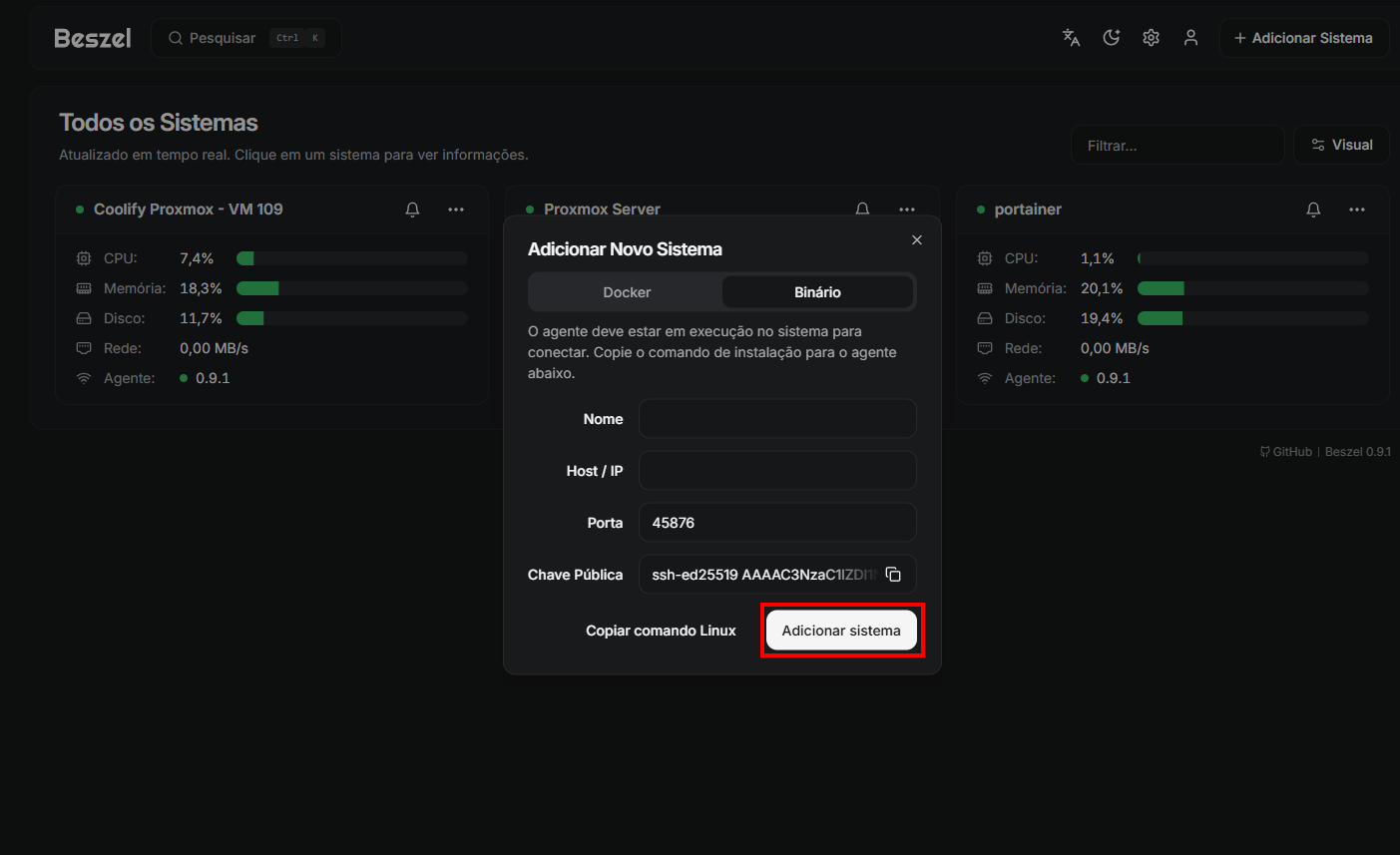
Task: Open three-dot menu on portainer card
Action: click(x=1357, y=210)
